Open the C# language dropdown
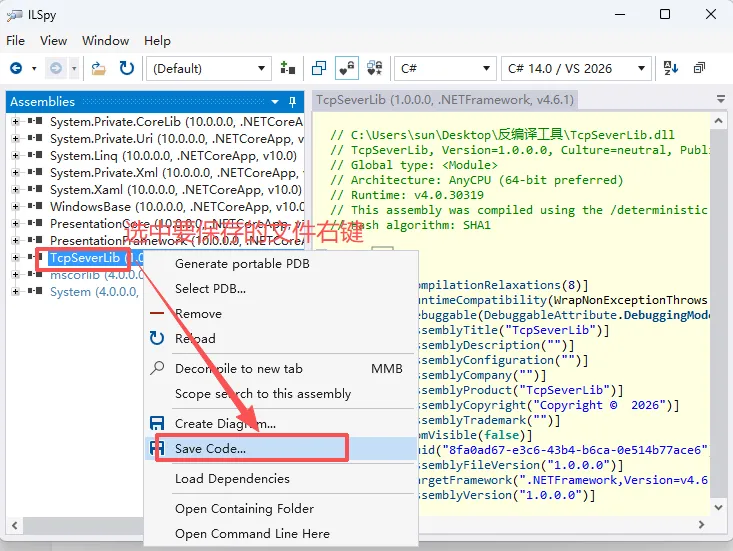 pyautogui.click(x=445, y=69)
